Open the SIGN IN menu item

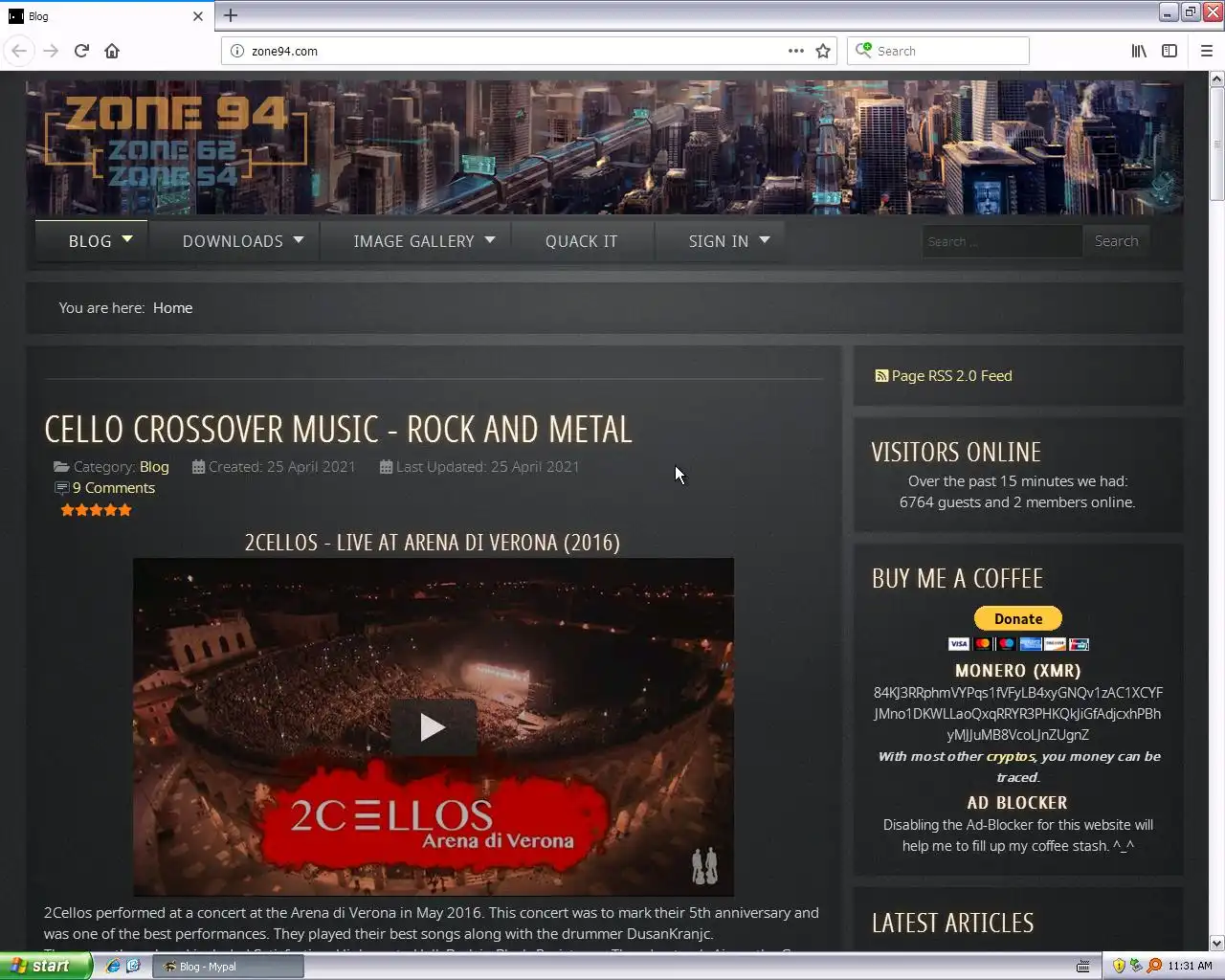[x=719, y=241]
